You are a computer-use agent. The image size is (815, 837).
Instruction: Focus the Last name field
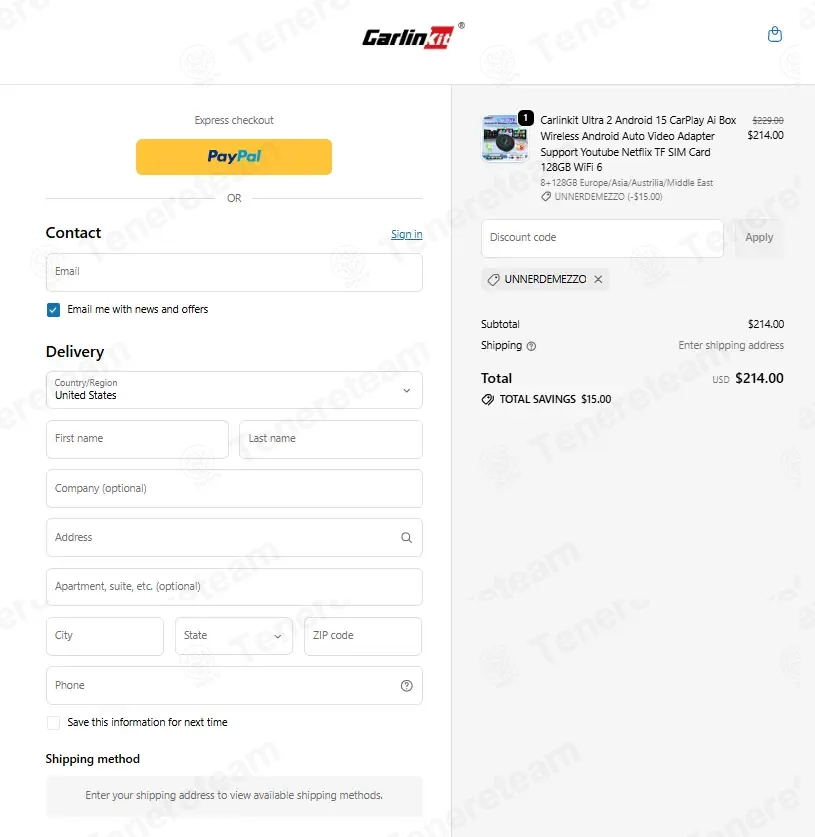[331, 439]
